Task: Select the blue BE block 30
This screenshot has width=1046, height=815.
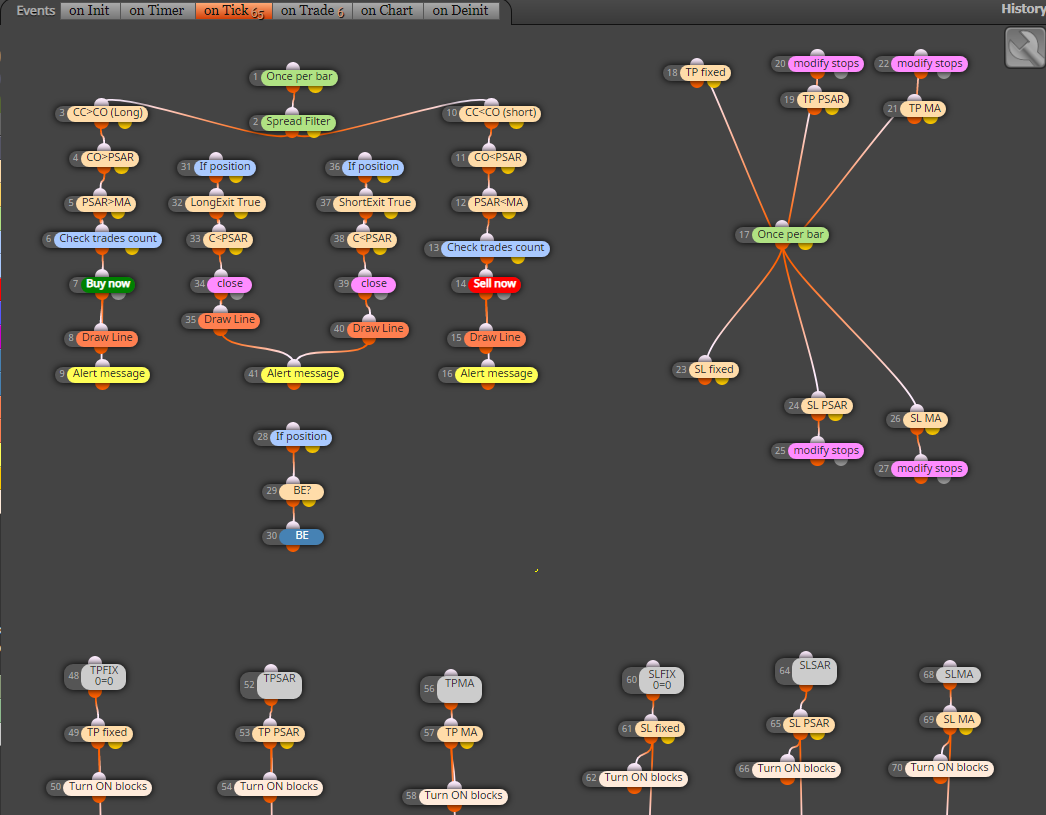Action: click(x=302, y=536)
